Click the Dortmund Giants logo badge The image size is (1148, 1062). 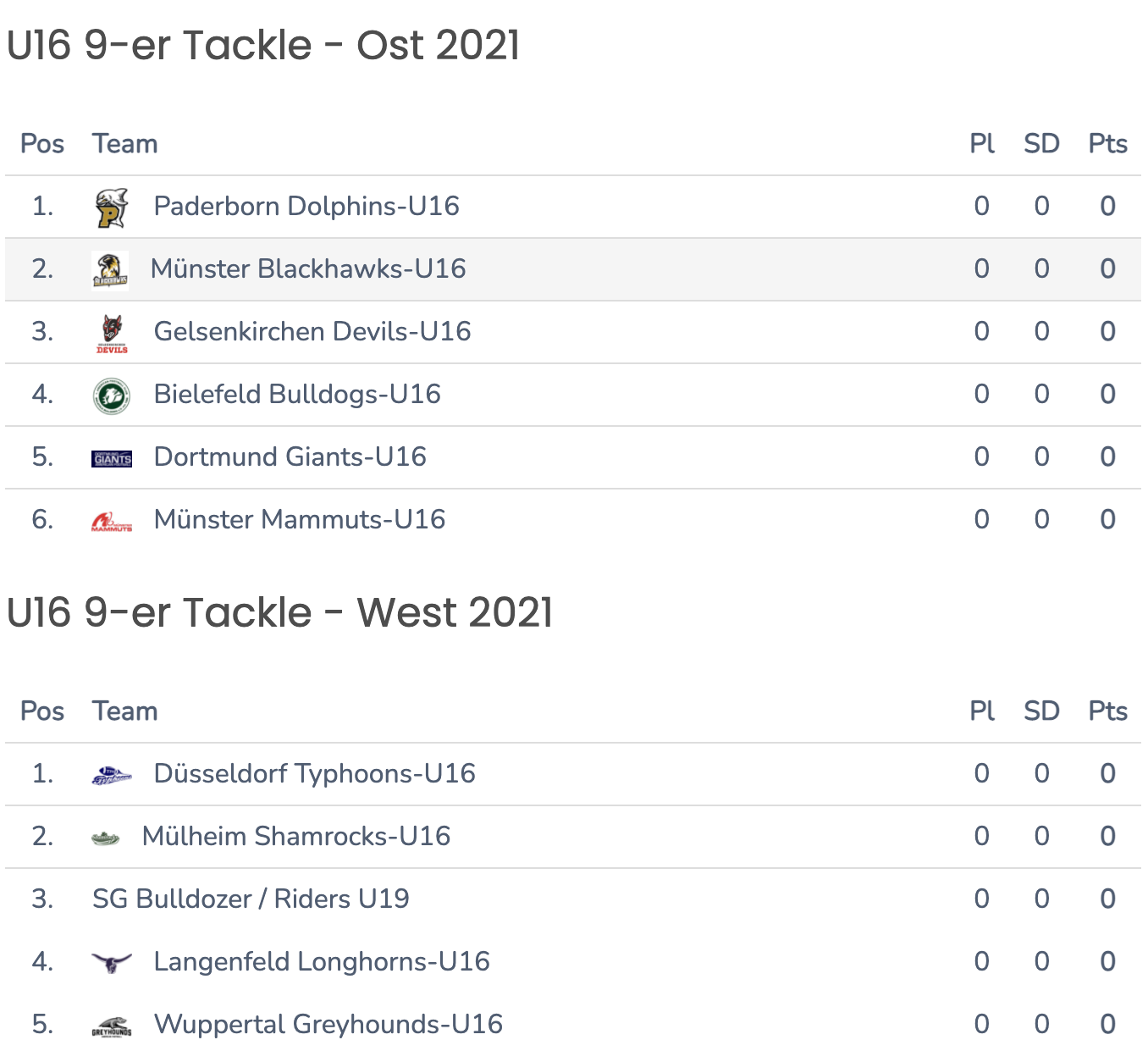(112, 459)
